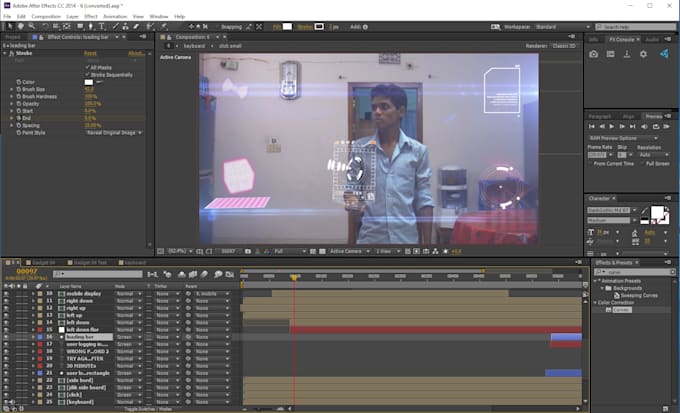Select the Clone Stamp tool
680x413 pixels.
(x=125, y=26)
